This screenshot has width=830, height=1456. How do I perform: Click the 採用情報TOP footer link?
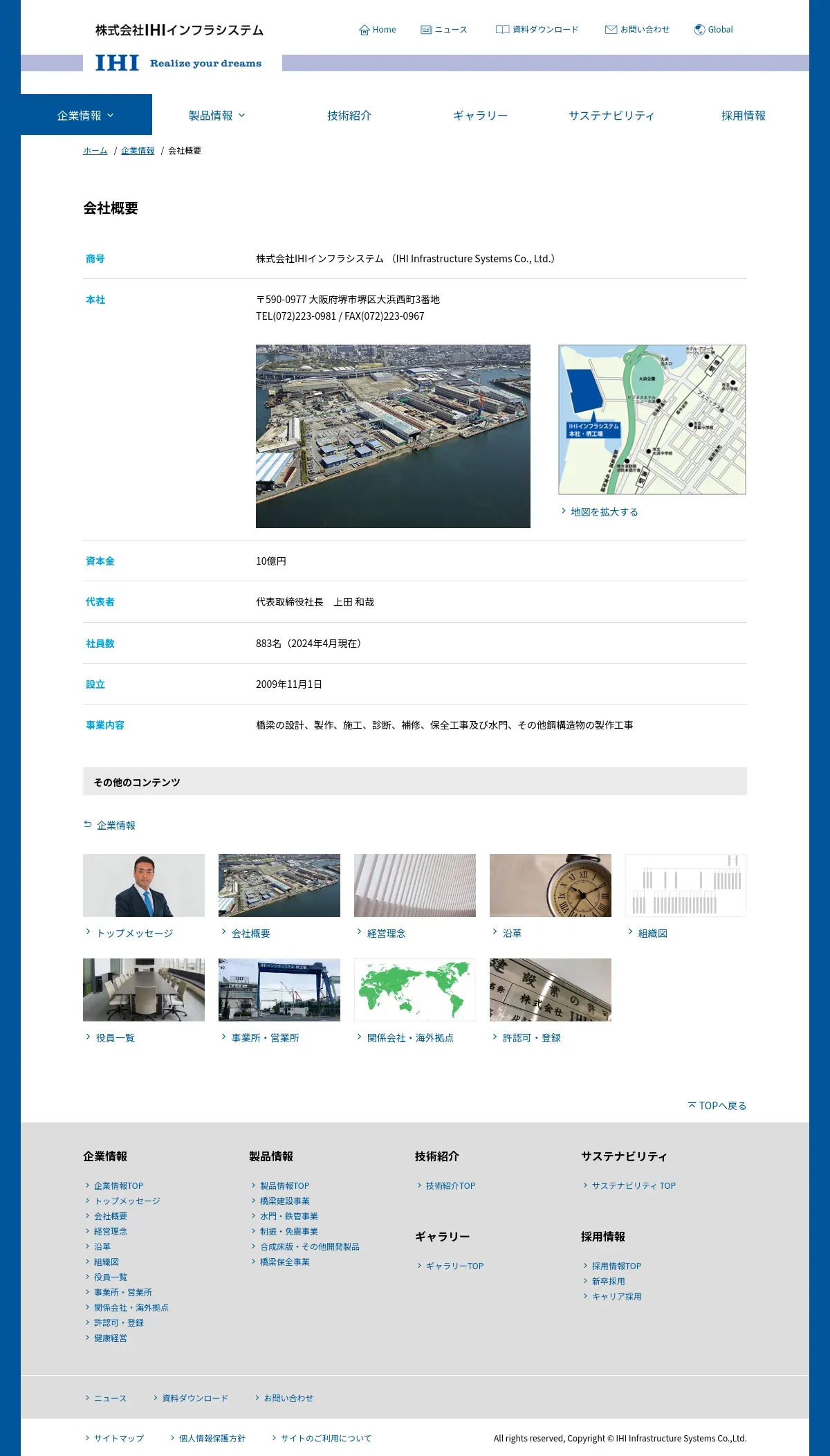(x=616, y=1266)
